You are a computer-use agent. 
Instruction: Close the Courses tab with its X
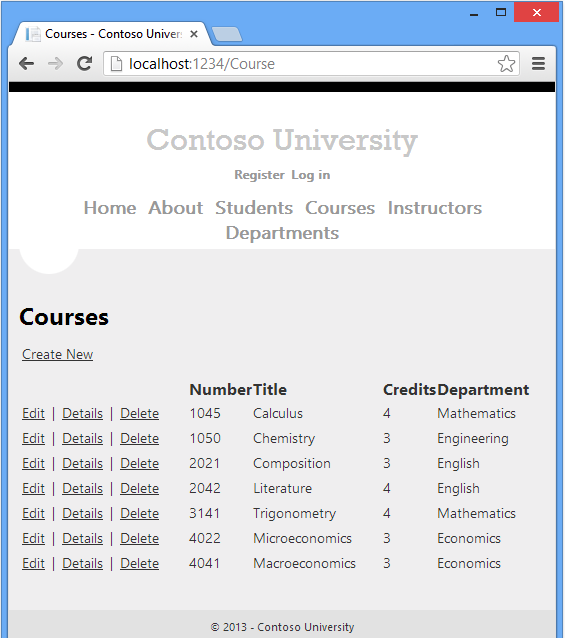click(x=194, y=34)
